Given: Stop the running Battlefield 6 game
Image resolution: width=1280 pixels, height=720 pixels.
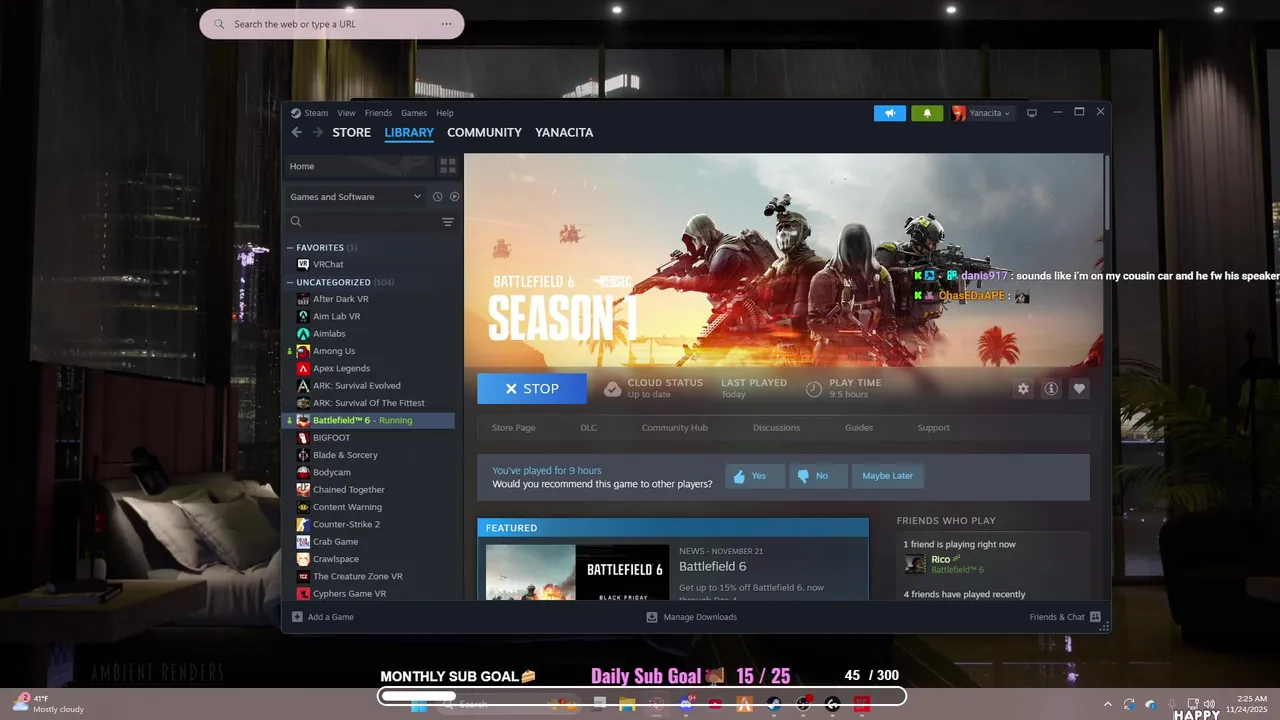Looking at the screenshot, I should coord(532,389).
